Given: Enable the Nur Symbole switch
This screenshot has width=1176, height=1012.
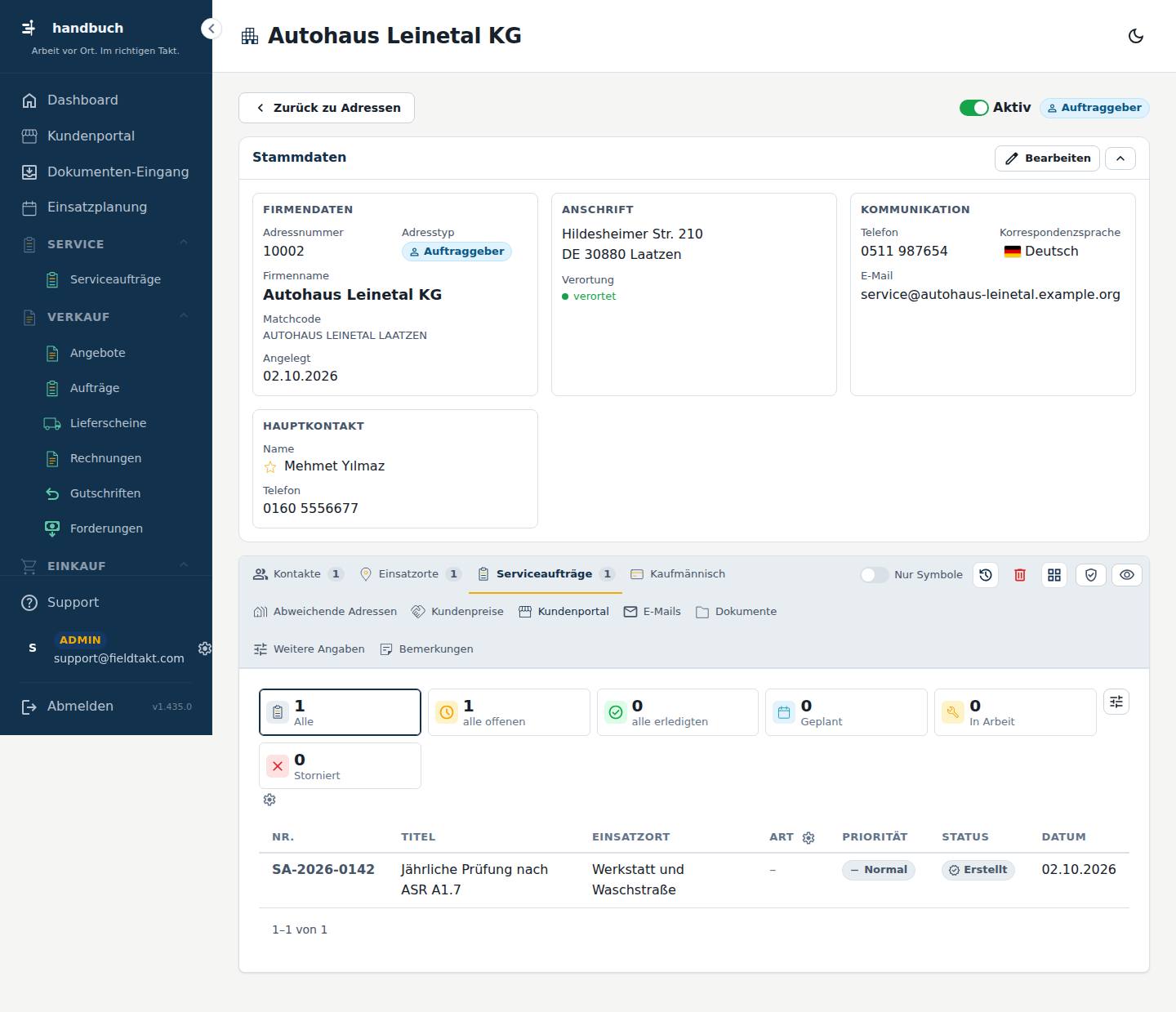Looking at the screenshot, I should point(874,575).
